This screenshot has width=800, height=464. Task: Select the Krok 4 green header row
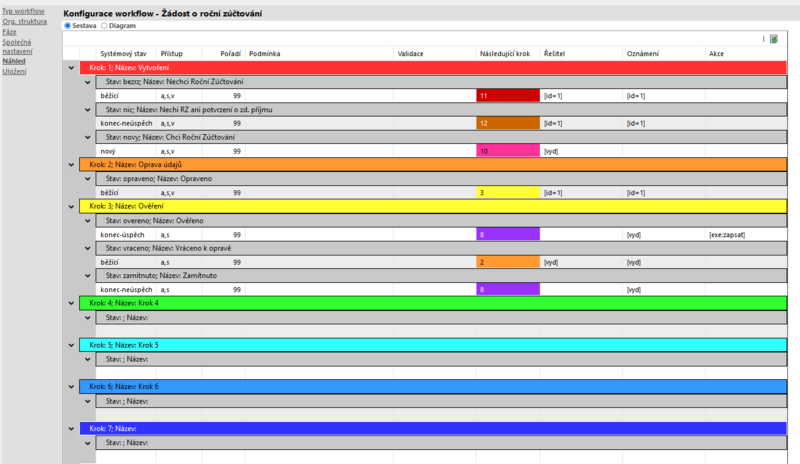(x=433, y=303)
